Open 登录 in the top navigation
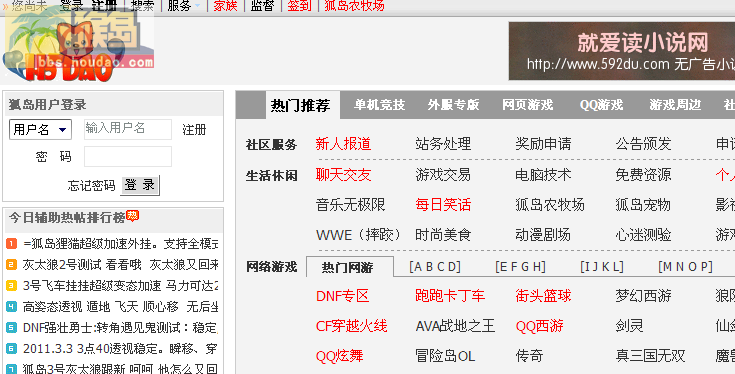The width and height of the screenshot is (735, 374). coord(72,6)
